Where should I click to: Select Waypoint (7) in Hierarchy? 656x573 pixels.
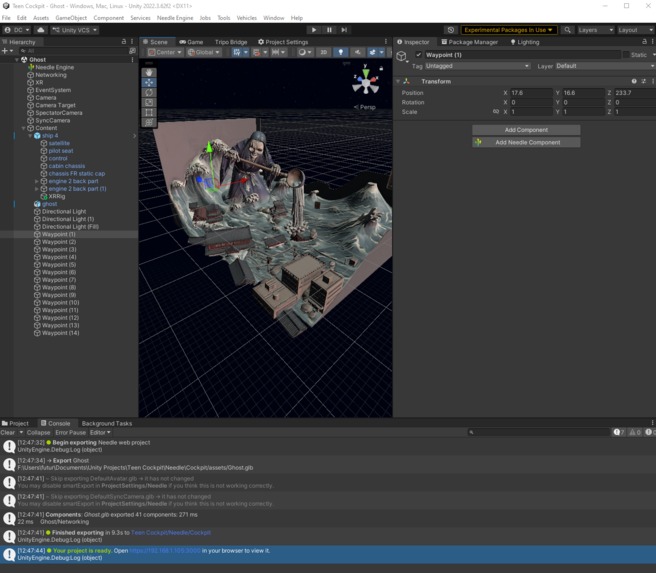click(x=59, y=280)
